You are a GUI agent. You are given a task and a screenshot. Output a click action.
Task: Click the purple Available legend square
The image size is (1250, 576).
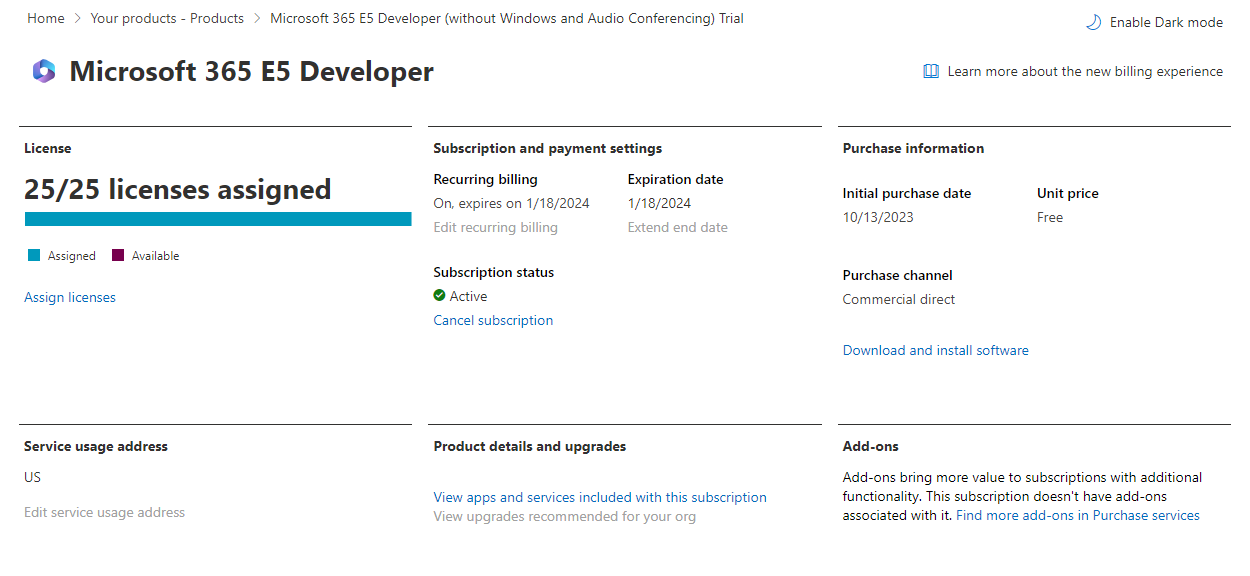[x=118, y=256]
